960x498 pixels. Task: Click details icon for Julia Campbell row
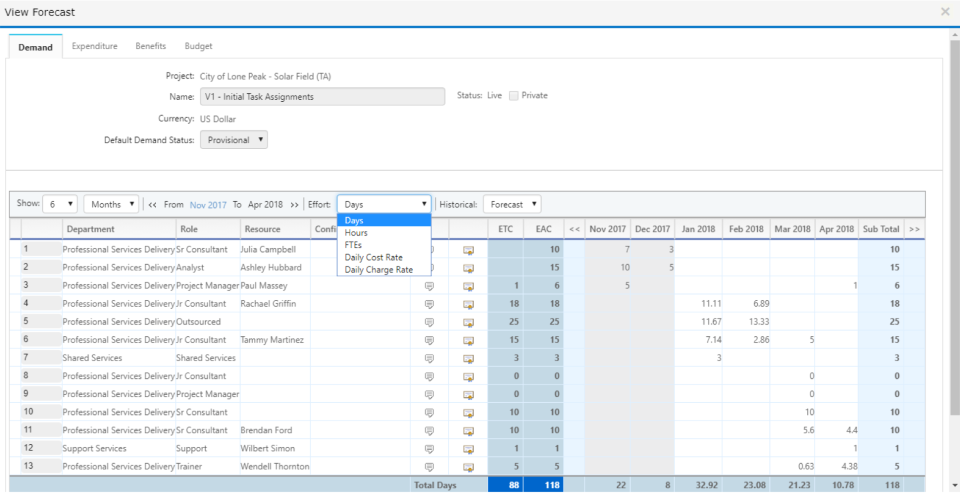coord(468,250)
